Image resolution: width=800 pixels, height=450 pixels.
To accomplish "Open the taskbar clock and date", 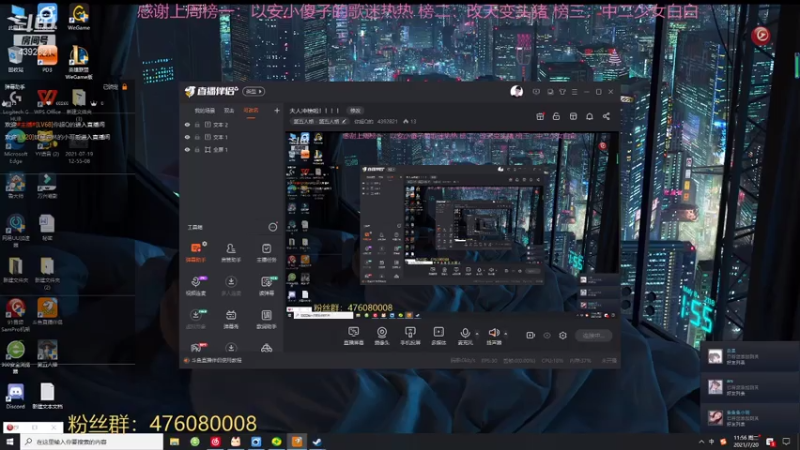I will click(746, 441).
